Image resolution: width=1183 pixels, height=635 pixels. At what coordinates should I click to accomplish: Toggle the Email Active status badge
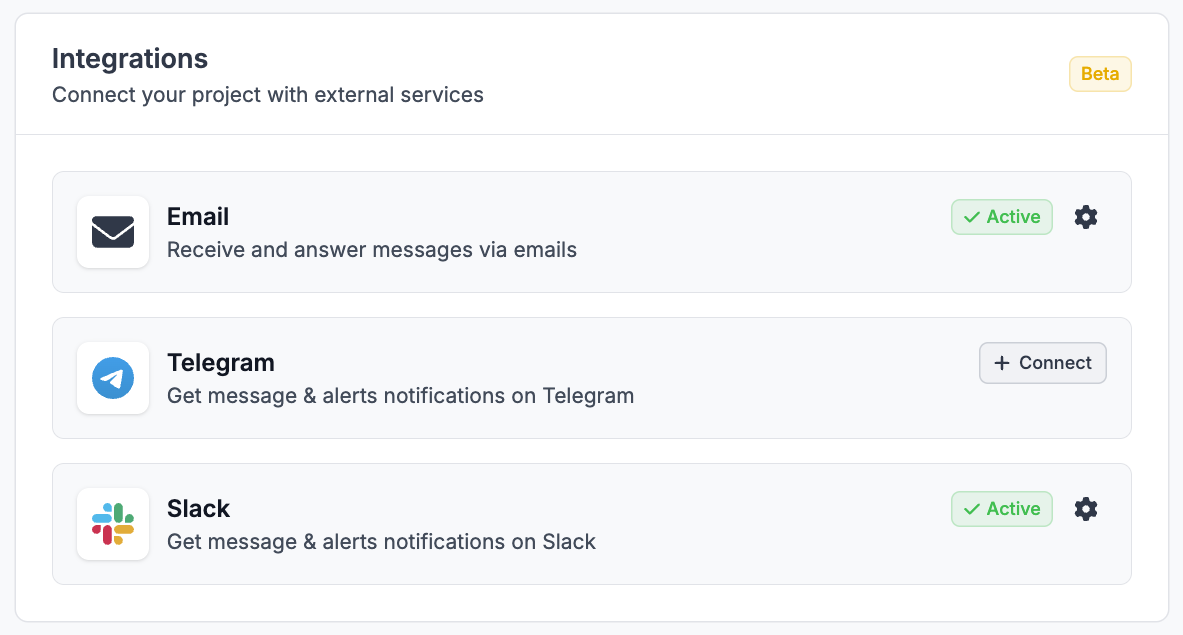tap(1001, 217)
